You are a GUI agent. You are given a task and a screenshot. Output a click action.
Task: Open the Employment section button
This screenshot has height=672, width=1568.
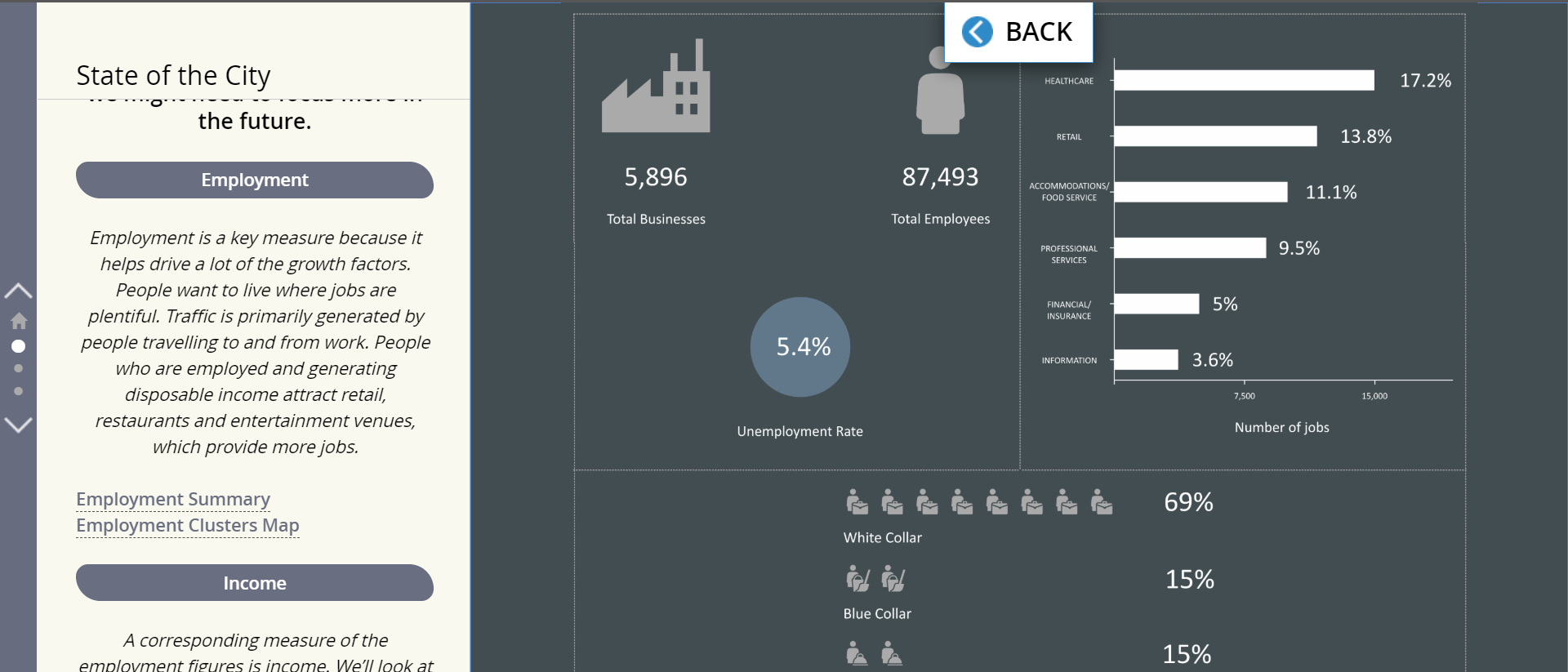point(255,180)
